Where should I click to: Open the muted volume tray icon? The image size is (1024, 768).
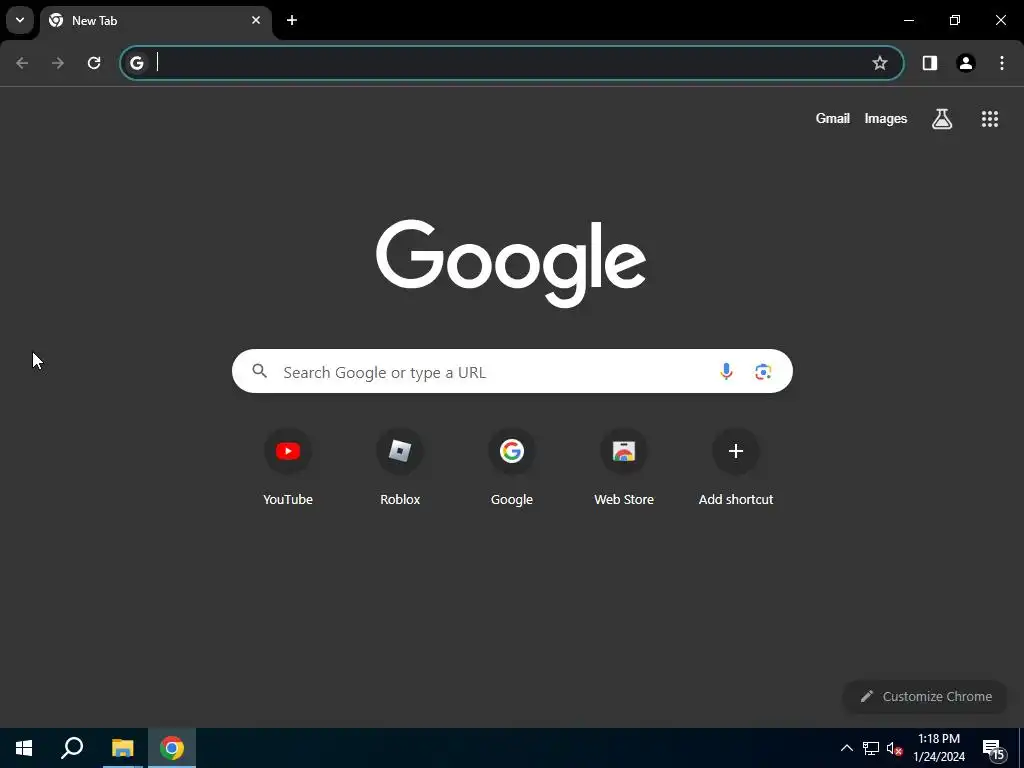894,748
